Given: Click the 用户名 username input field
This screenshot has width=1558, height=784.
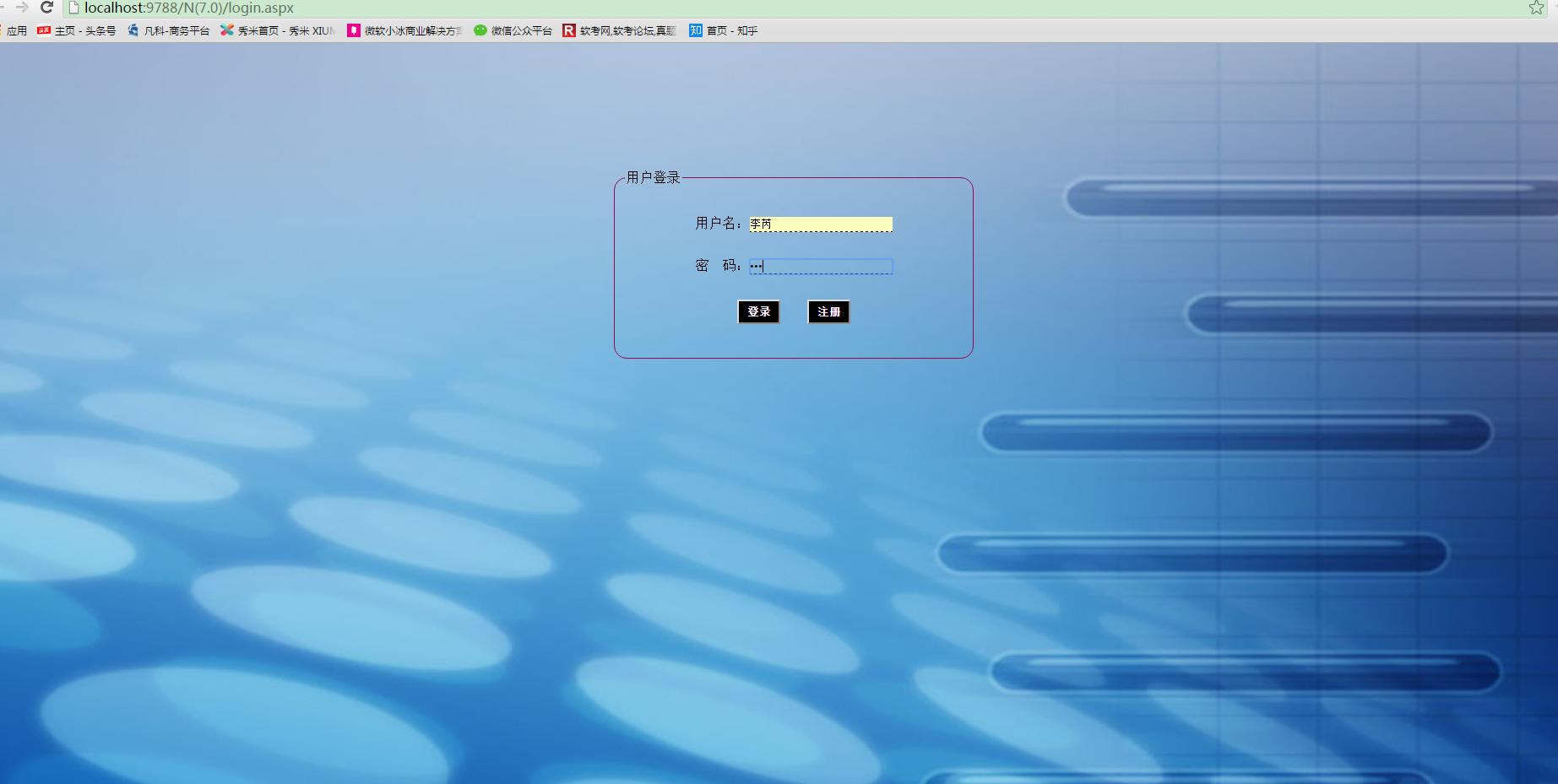Looking at the screenshot, I should click(x=820, y=224).
